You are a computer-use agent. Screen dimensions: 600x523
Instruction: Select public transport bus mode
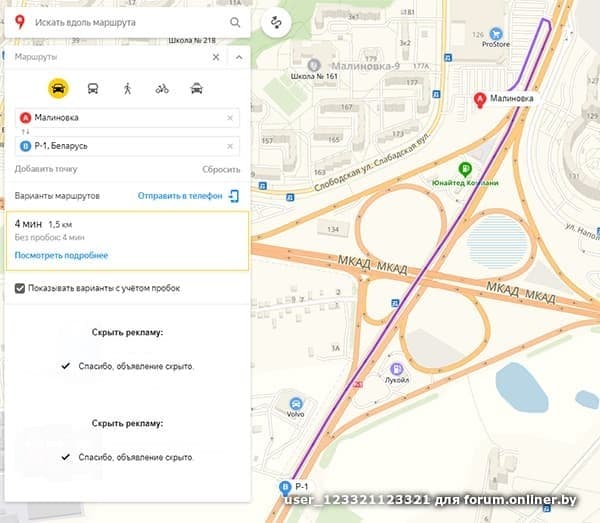coord(93,89)
